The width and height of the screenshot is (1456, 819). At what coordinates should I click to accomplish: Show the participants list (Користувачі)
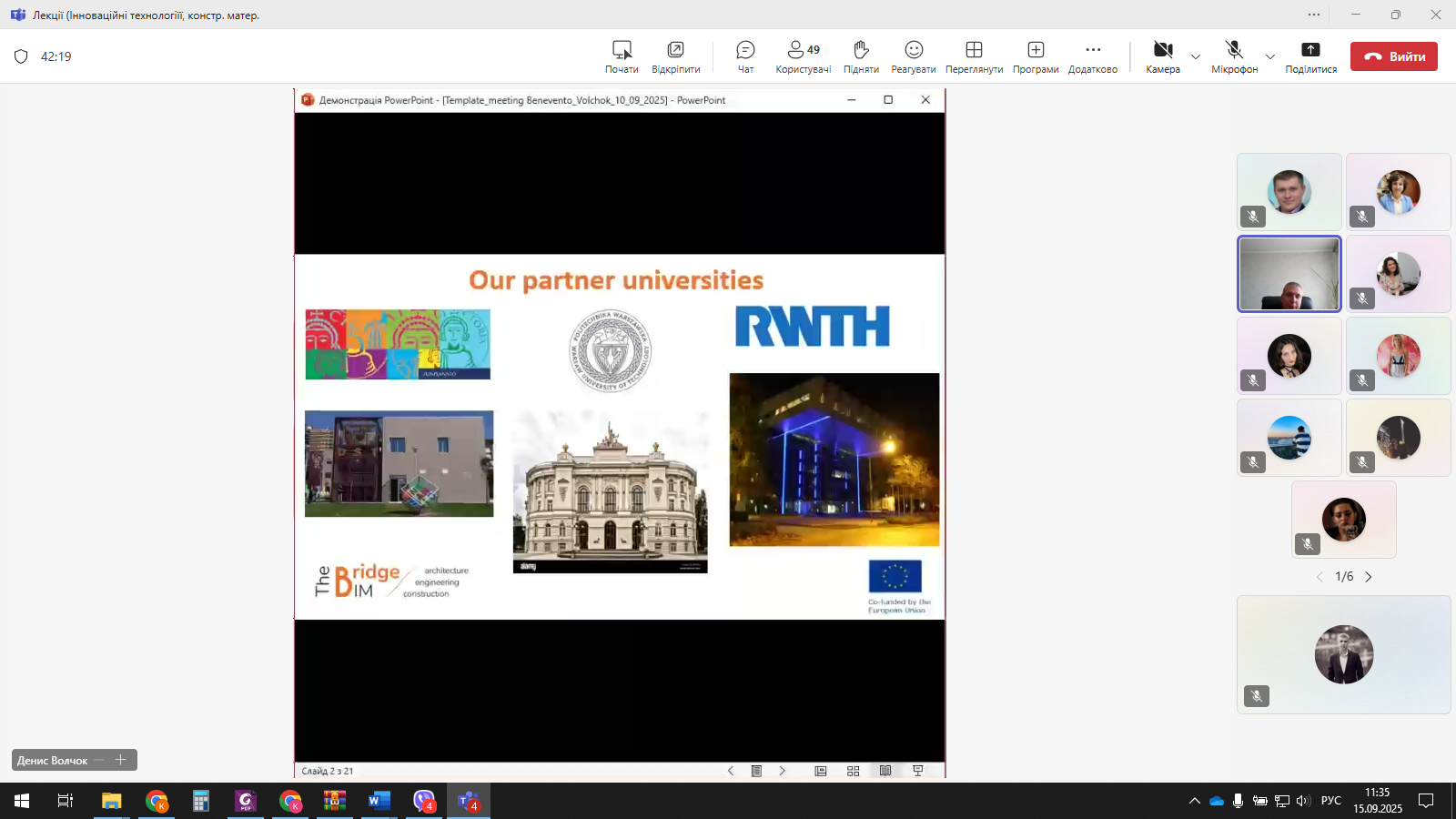(x=803, y=56)
